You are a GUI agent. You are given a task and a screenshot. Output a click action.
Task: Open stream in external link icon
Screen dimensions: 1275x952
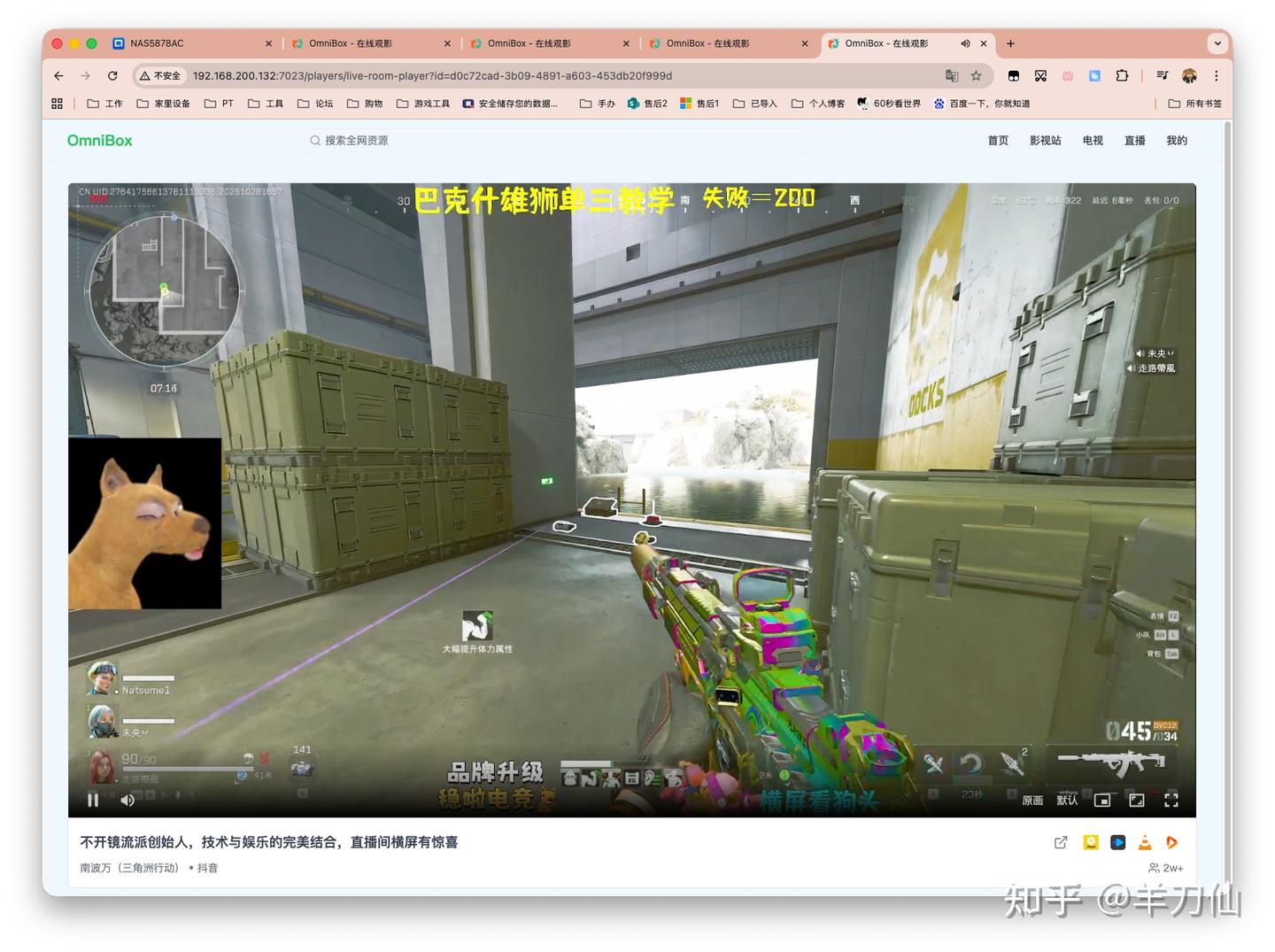pyautogui.click(x=1061, y=842)
